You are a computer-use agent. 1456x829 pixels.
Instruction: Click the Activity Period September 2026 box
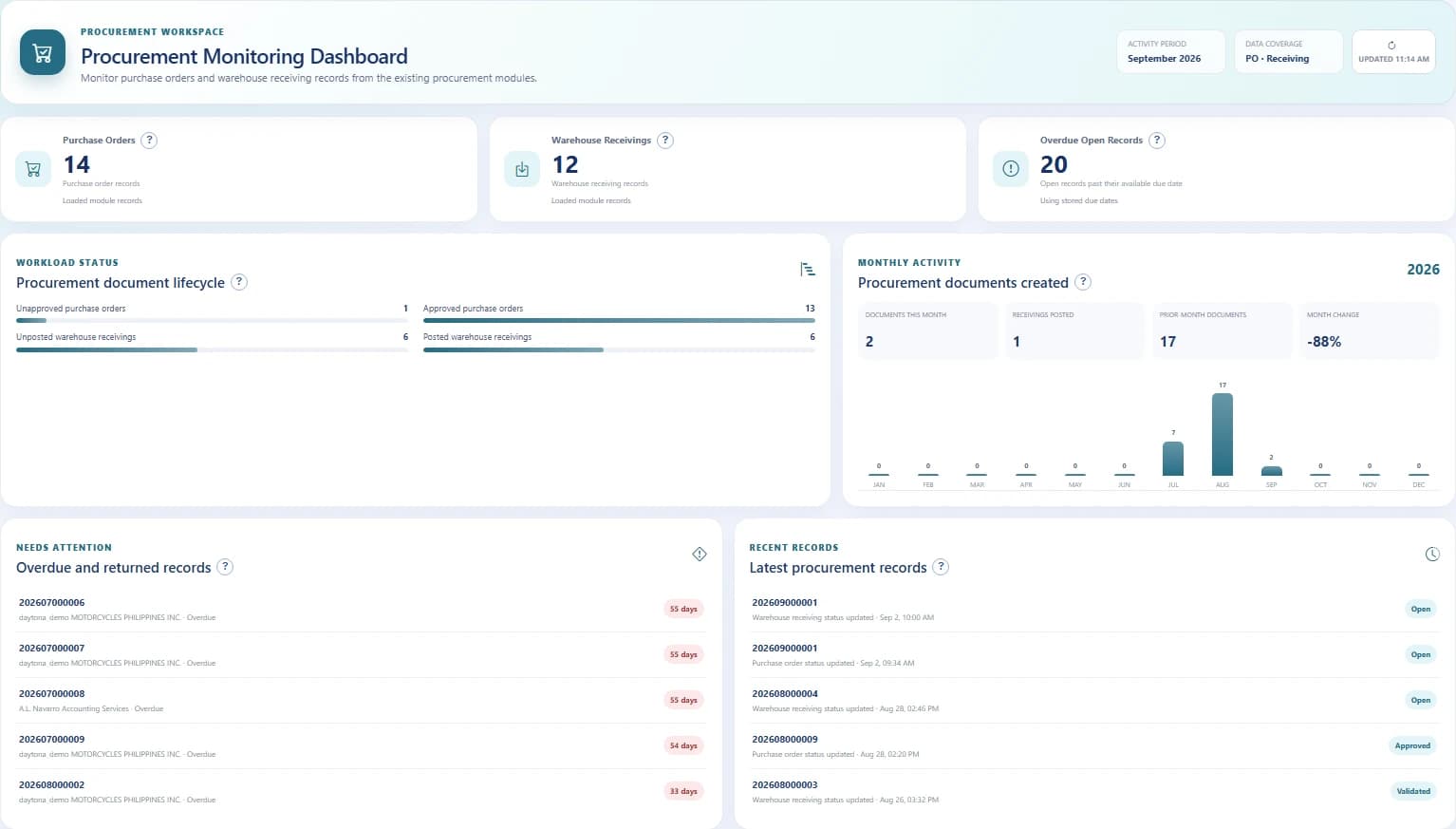[x=1170, y=51]
